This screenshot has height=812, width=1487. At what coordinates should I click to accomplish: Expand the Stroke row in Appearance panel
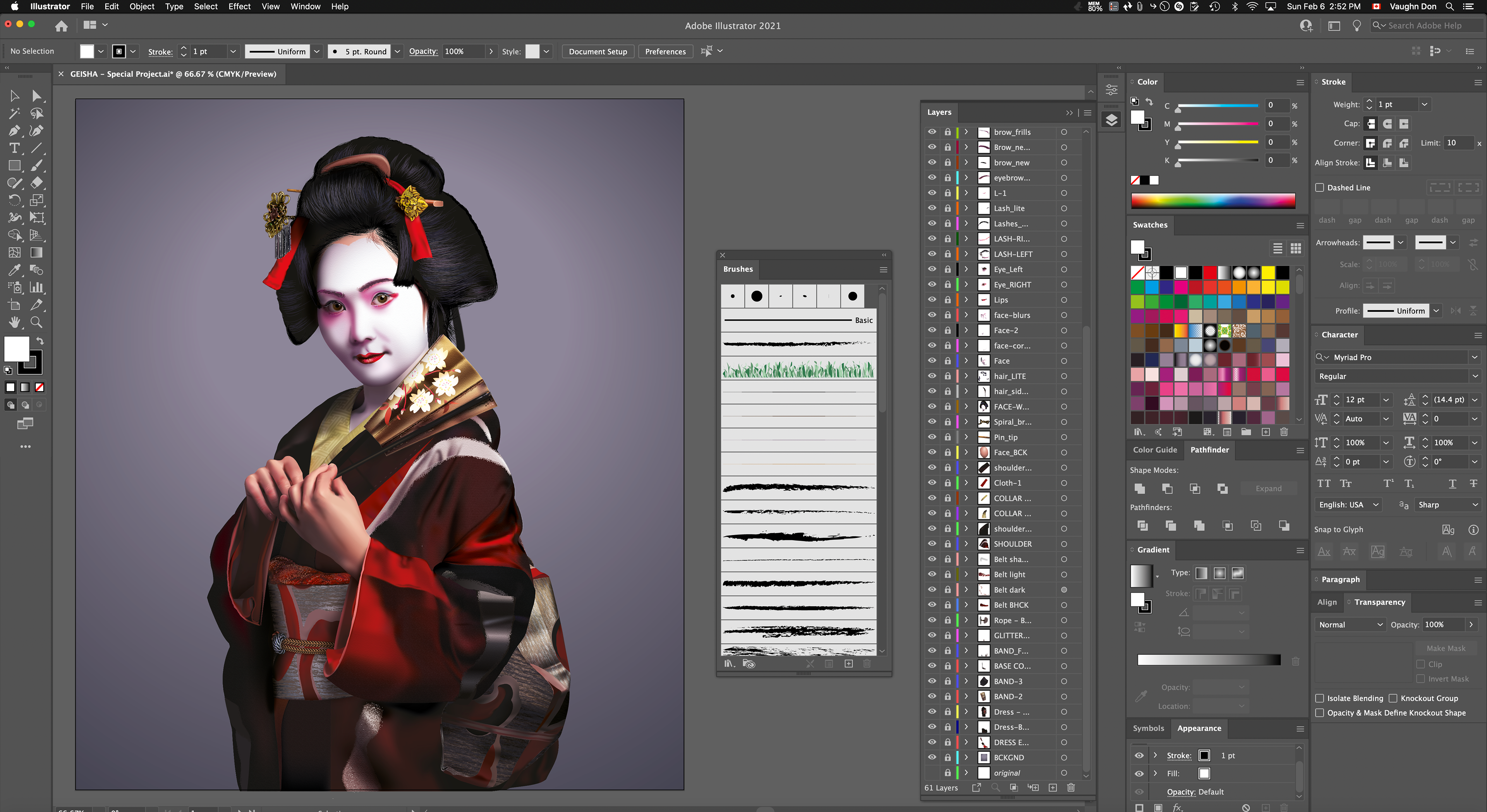1156,755
